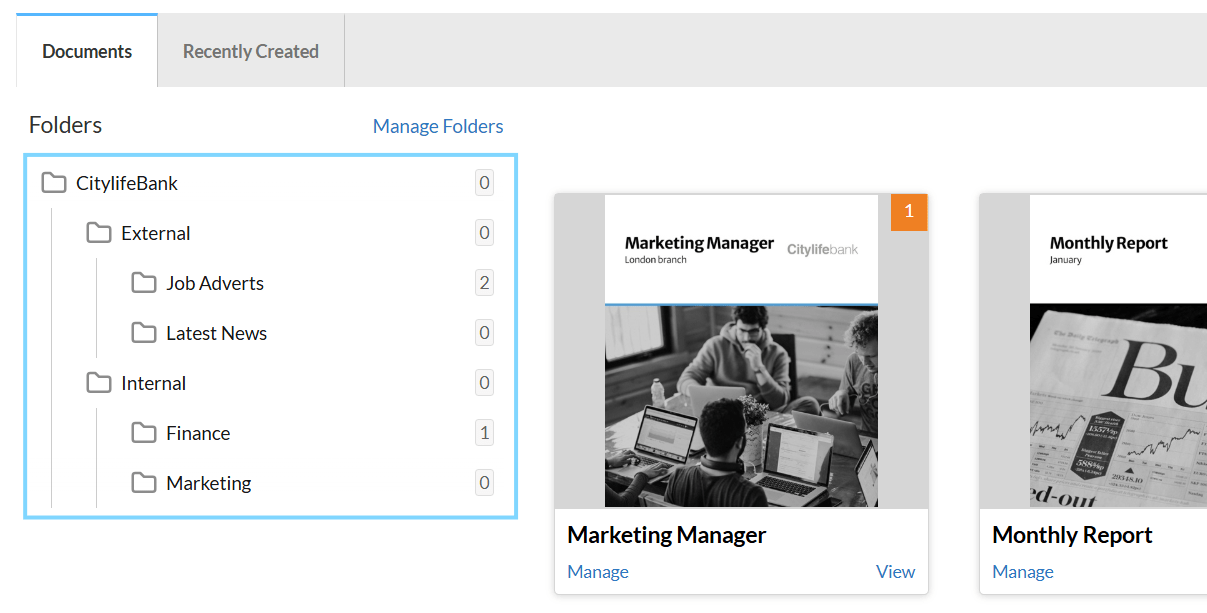
Task: Open the Recently Created tab
Action: pos(251,52)
